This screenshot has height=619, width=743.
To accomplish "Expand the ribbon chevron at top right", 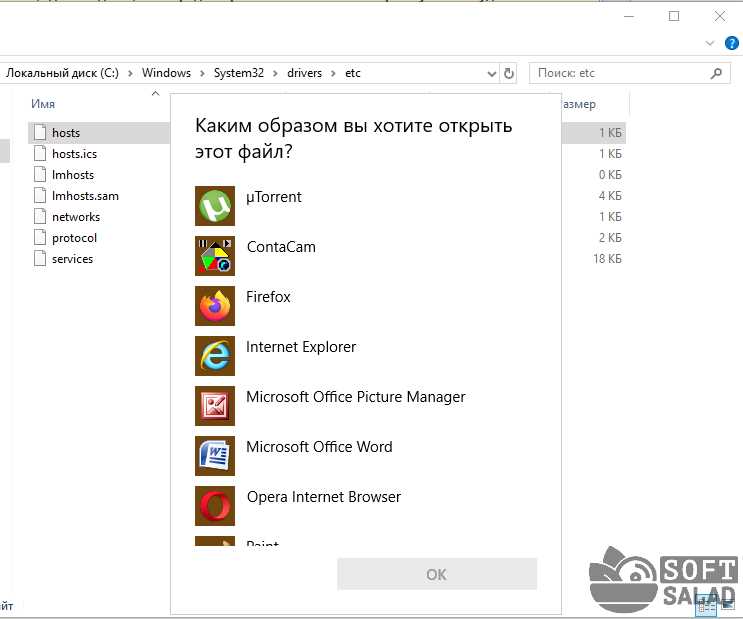I will click(x=711, y=44).
